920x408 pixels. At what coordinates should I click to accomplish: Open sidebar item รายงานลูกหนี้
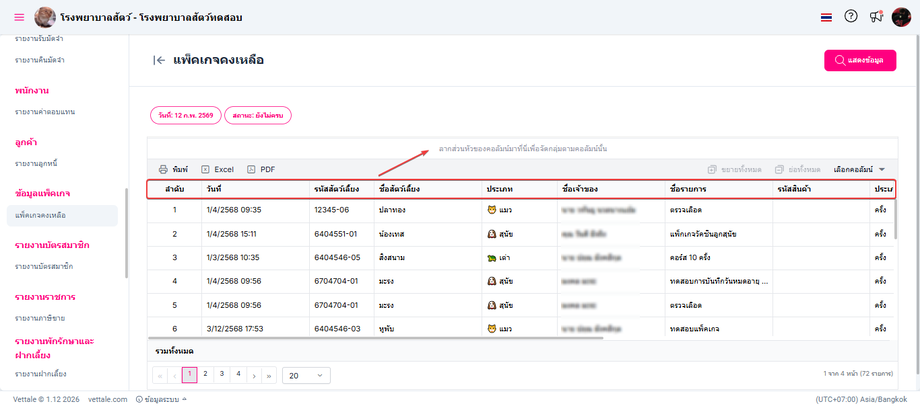[36, 163]
